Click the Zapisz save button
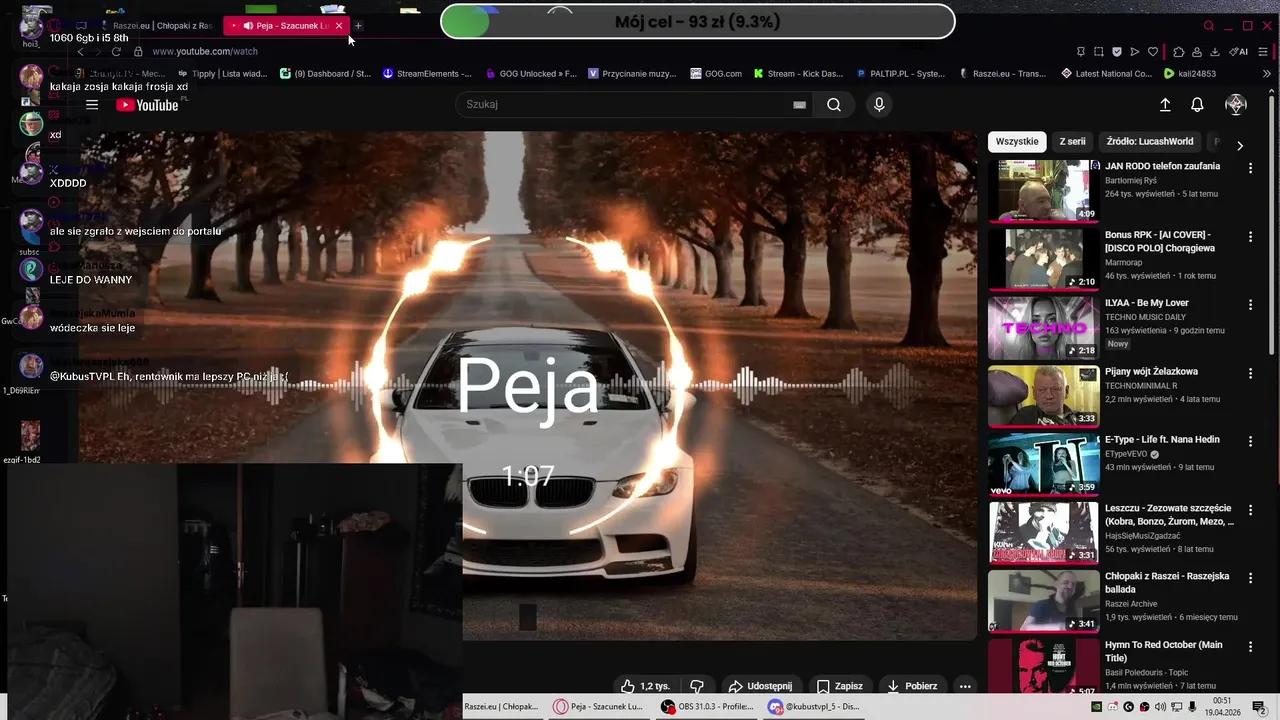1280x720 pixels. (840, 686)
